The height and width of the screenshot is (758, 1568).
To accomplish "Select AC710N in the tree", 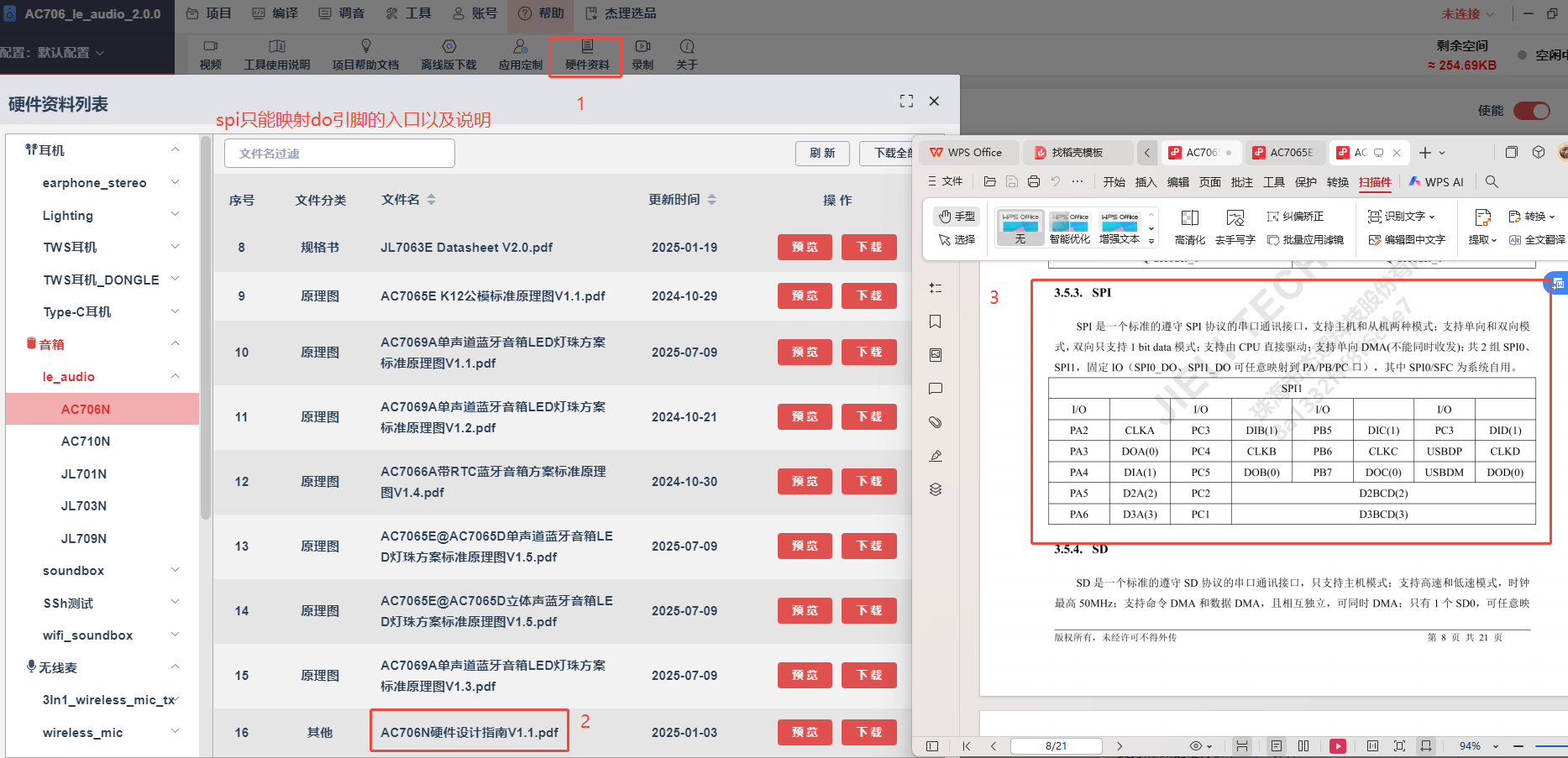I will 86,442.
